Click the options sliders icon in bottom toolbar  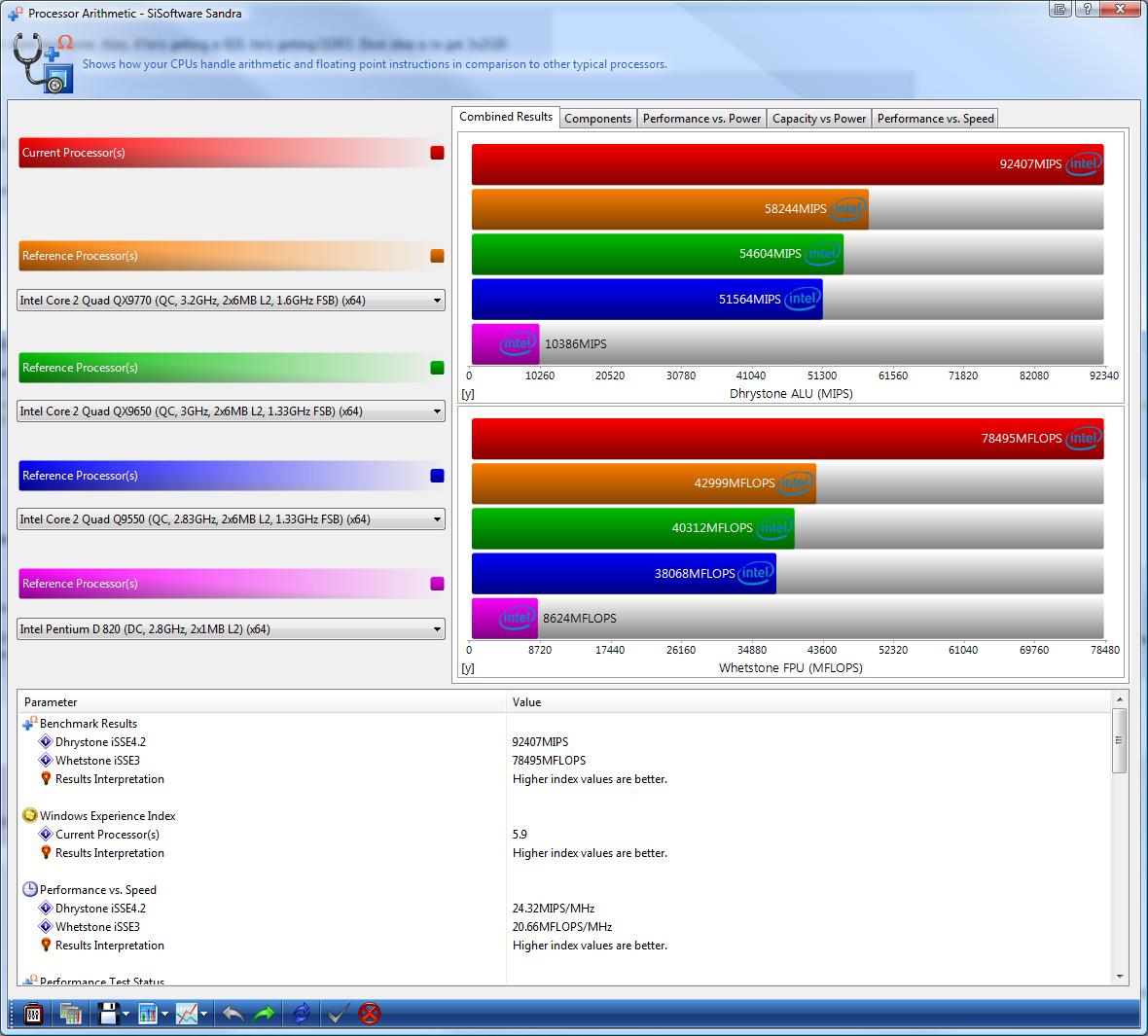[32, 1014]
